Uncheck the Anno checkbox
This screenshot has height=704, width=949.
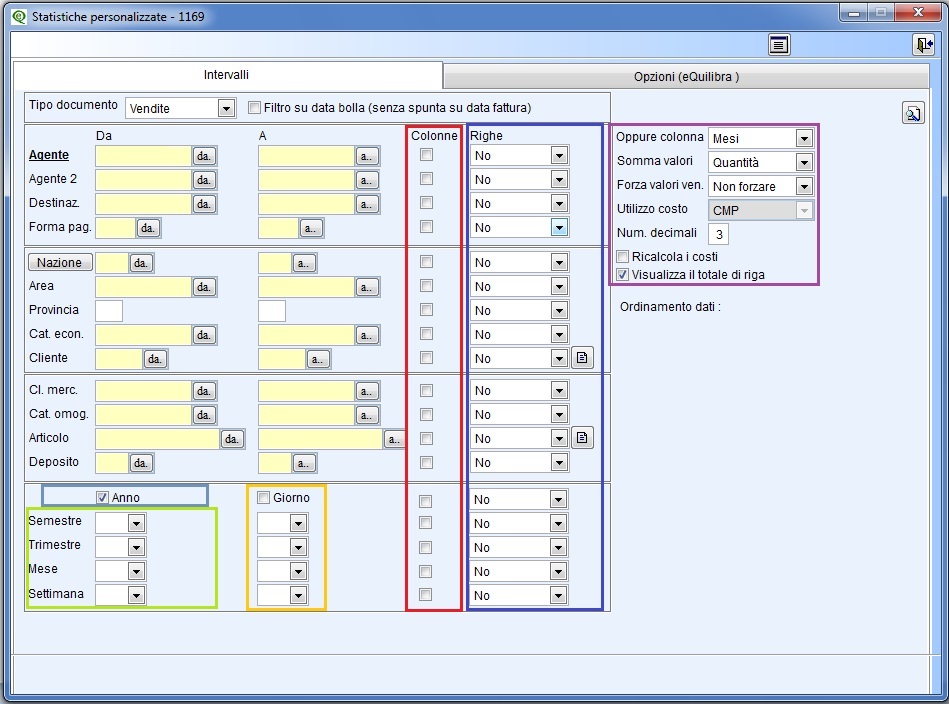[x=102, y=497]
